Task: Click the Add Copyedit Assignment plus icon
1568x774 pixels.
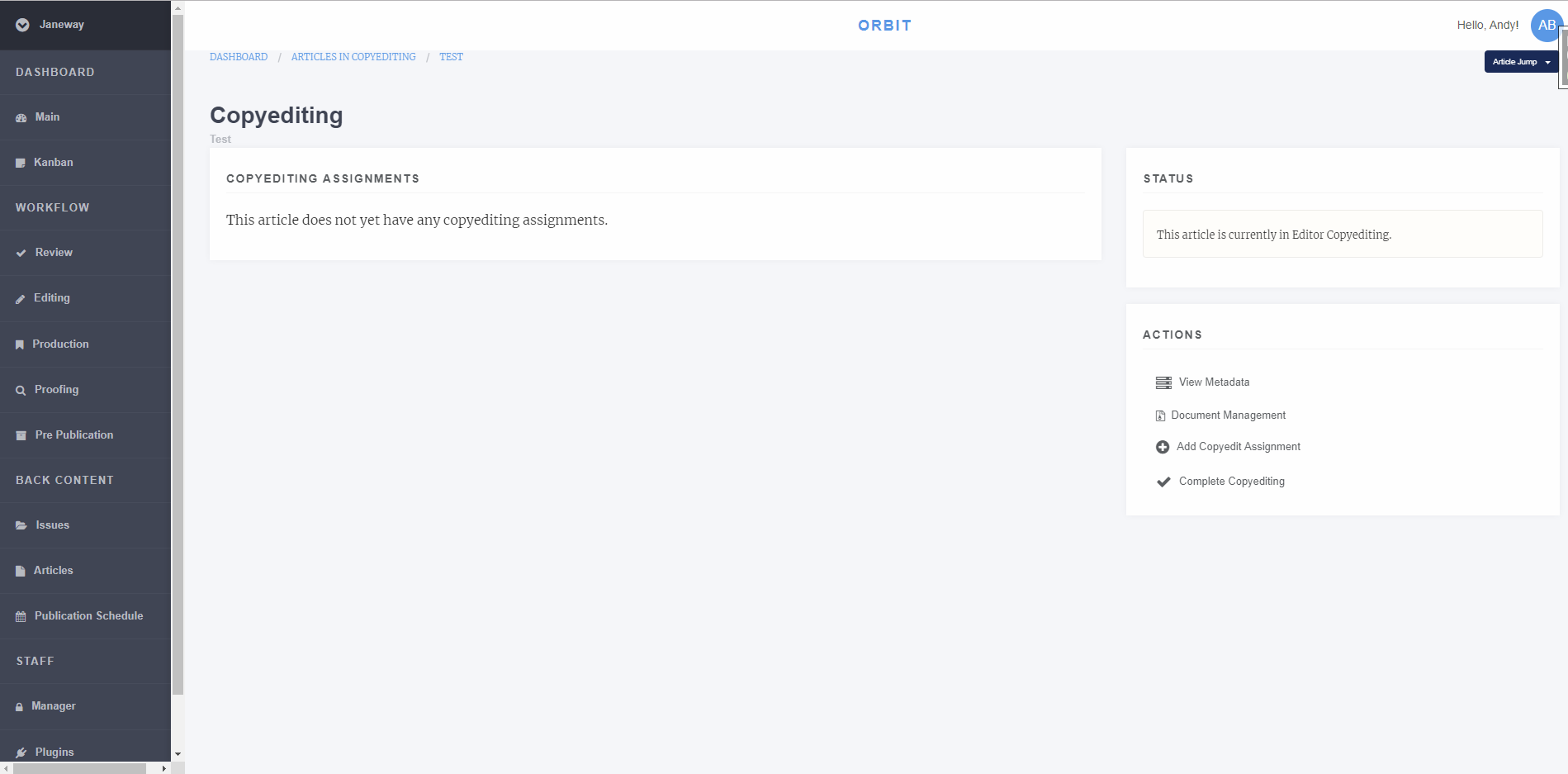Action: click(x=1163, y=447)
